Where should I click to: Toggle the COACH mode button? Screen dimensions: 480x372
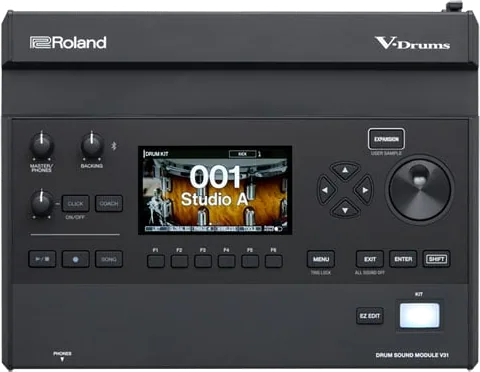tap(109, 203)
